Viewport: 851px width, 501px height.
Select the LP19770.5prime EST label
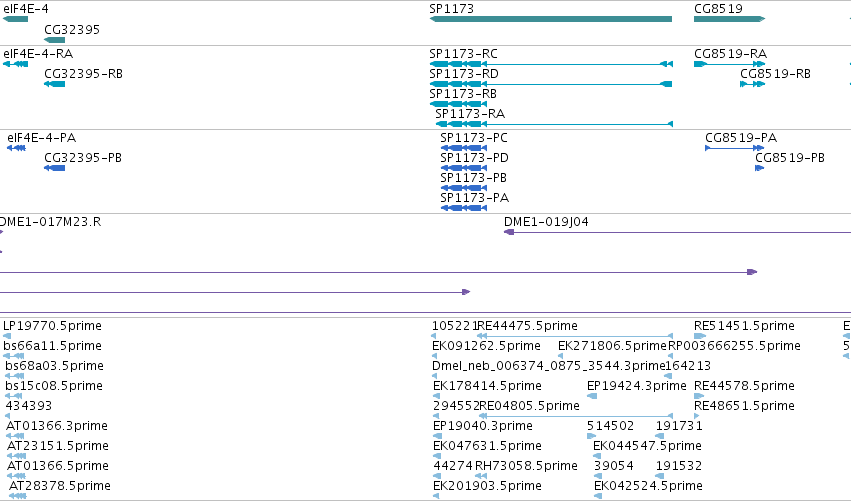pyautogui.click(x=52, y=326)
